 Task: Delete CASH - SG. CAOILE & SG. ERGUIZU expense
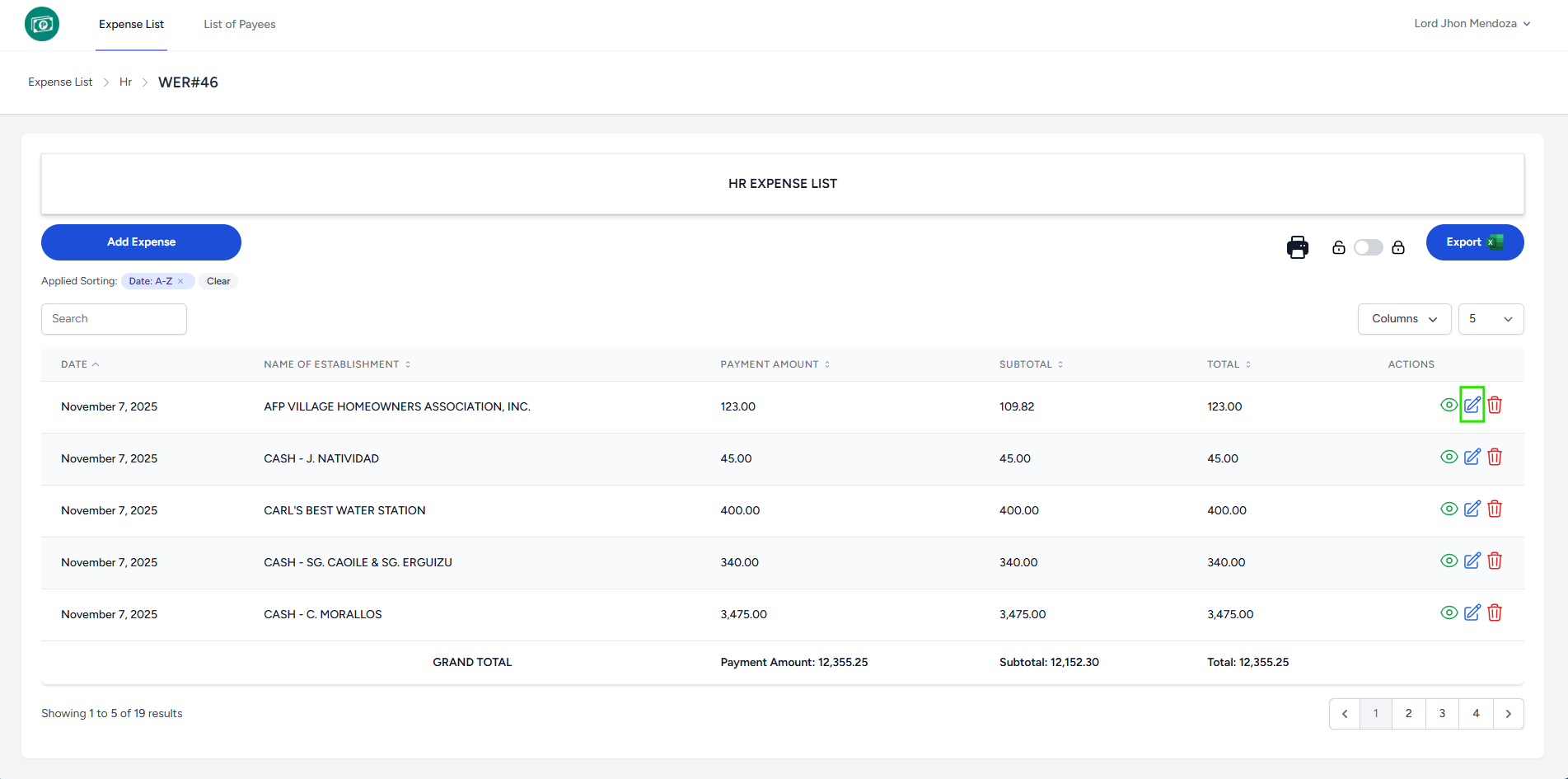[1495, 561]
